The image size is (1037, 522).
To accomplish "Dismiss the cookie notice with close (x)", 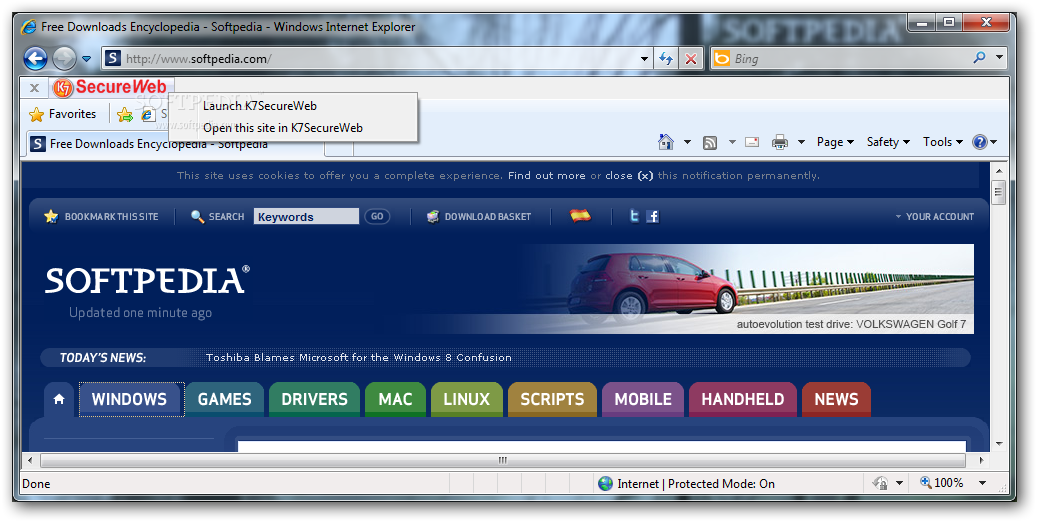I will tap(629, 175).
